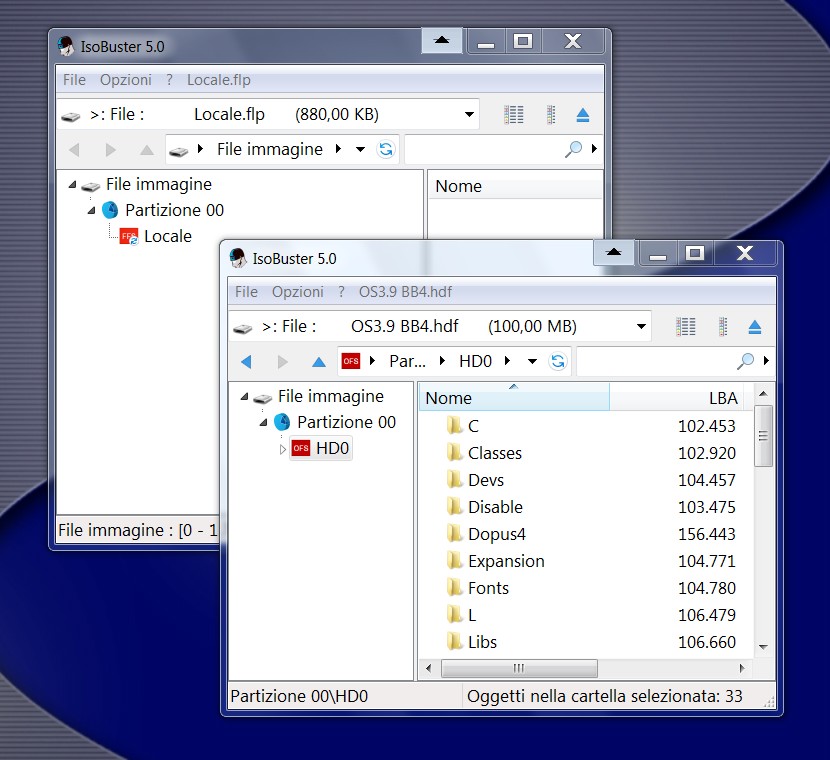This screenshot has width=830, height=760.
Task: Open the Locale.flp image selector dropdown
Action: (469, 115)
